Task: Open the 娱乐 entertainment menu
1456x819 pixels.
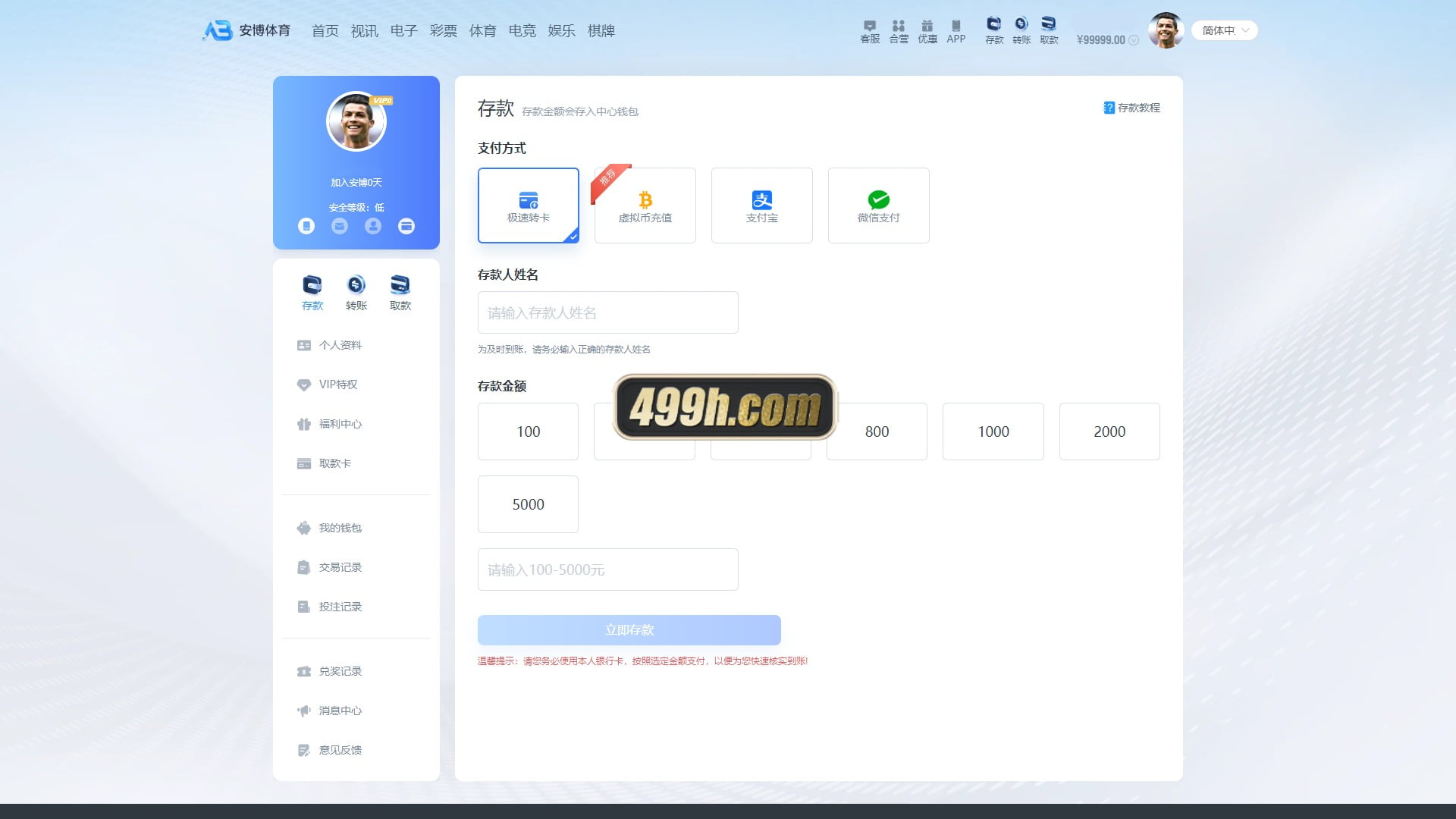Action: pyautogui.click(x=562, y=31)
